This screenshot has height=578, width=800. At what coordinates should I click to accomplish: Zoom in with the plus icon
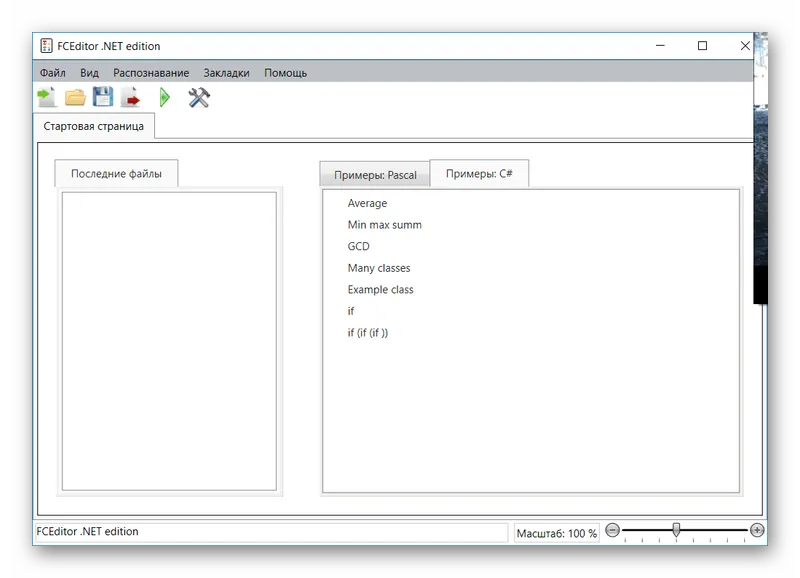(x=757, y=531)
